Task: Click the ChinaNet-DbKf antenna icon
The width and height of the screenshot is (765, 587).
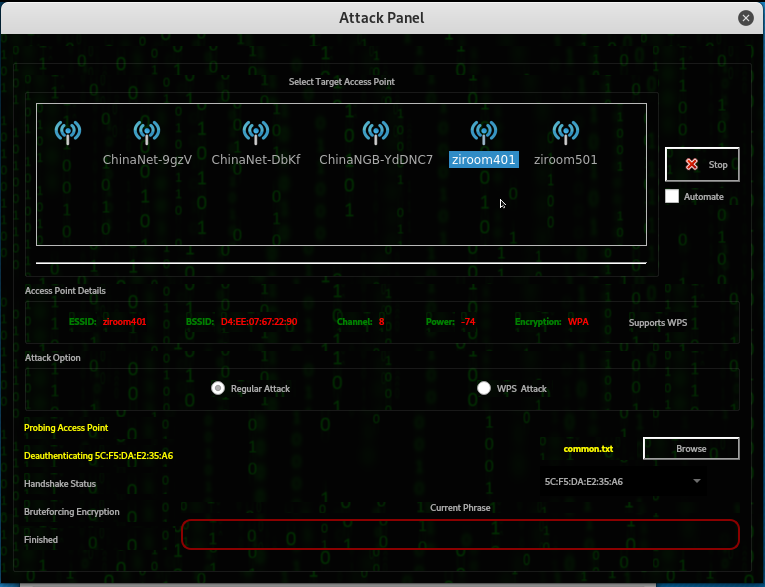Action: tap(256, 133)
